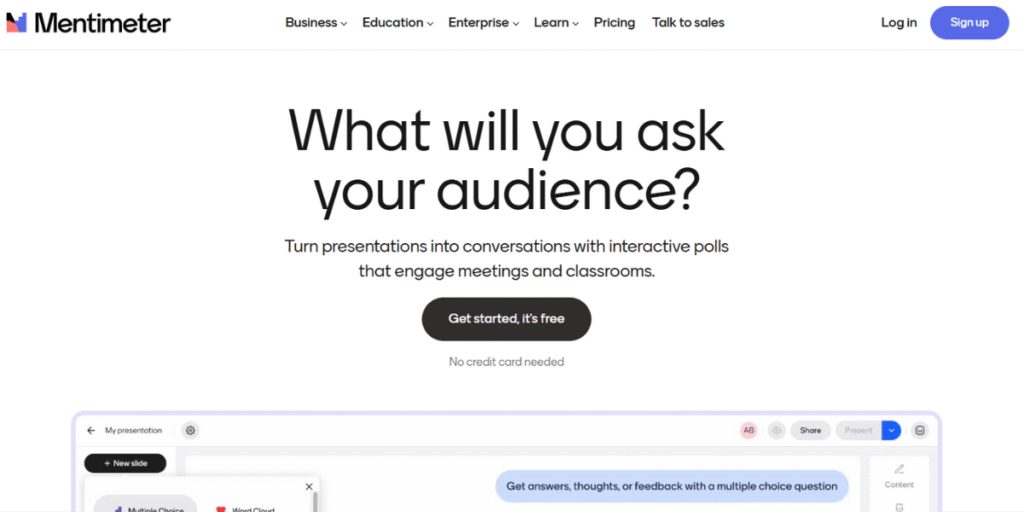
Task: Open the Learn dropdown menu
Action: coord(556,23)
